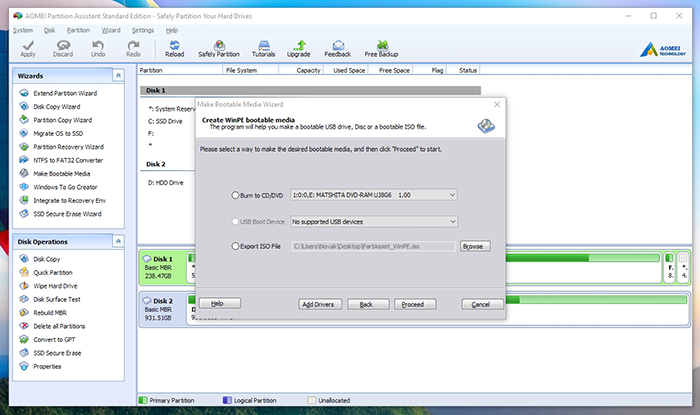The width and height of the screenshot is (700, 415).
Task: Start Migrate OS to SSD
Action: [58, 133]
